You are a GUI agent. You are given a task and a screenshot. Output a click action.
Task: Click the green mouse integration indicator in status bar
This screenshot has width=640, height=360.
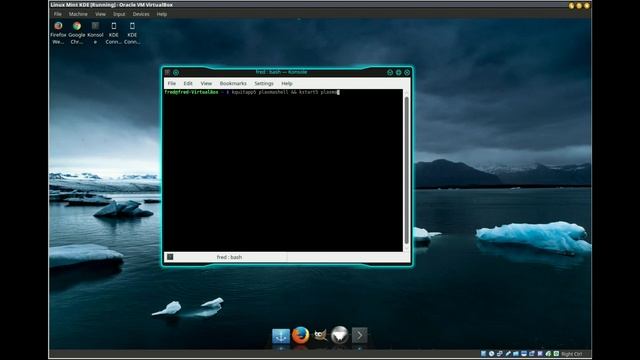[x=548, y=353]
